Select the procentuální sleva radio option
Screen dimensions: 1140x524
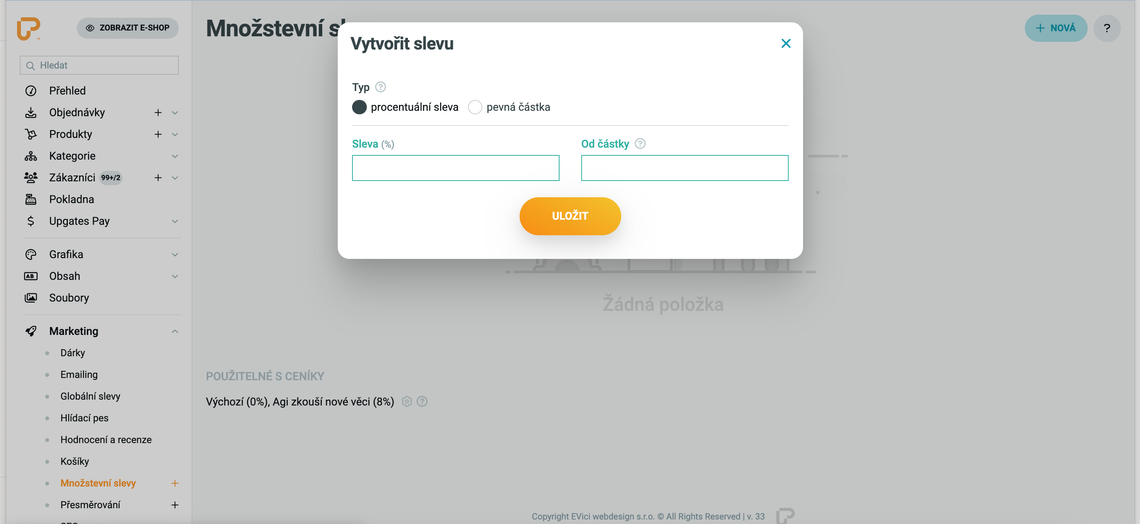[x=360, y=107]
